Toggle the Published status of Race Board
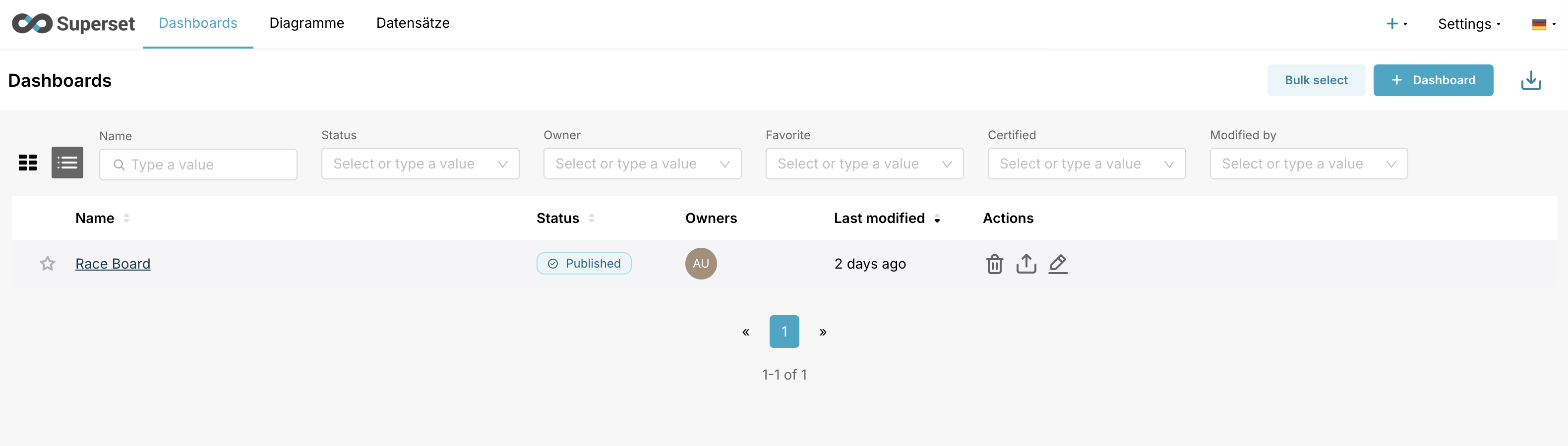This screenshot has height=446, width=1568. point(584,264)
